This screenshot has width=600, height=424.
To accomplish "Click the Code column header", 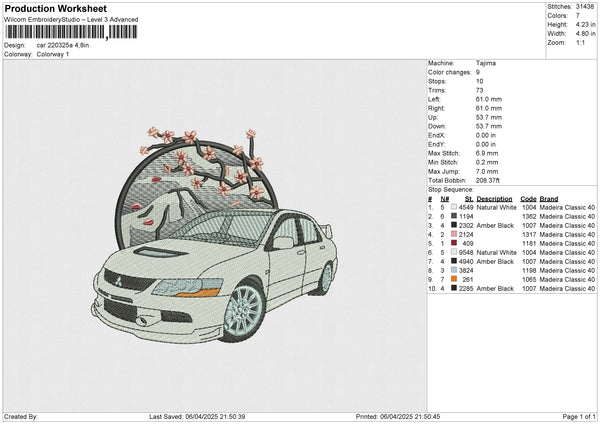I will [528, 199].
